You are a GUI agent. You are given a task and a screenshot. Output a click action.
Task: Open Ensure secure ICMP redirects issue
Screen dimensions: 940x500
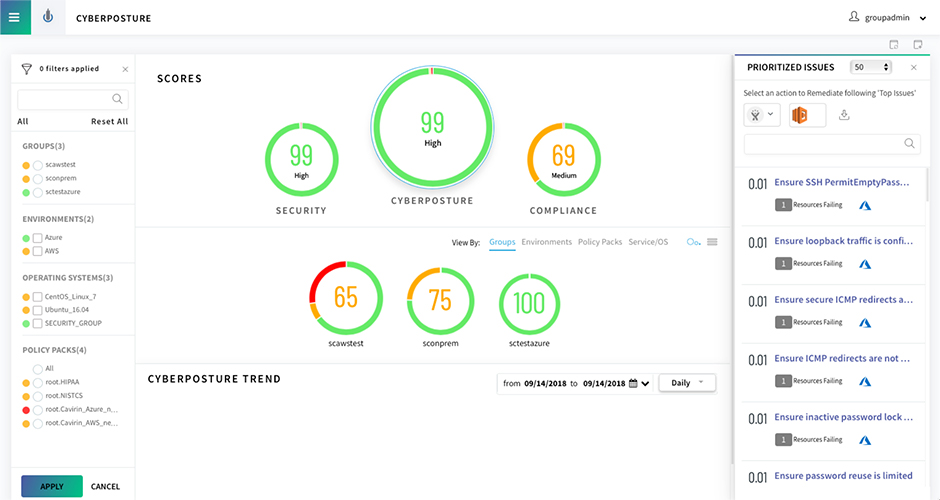pyautogui.click(x=843, y=300)
